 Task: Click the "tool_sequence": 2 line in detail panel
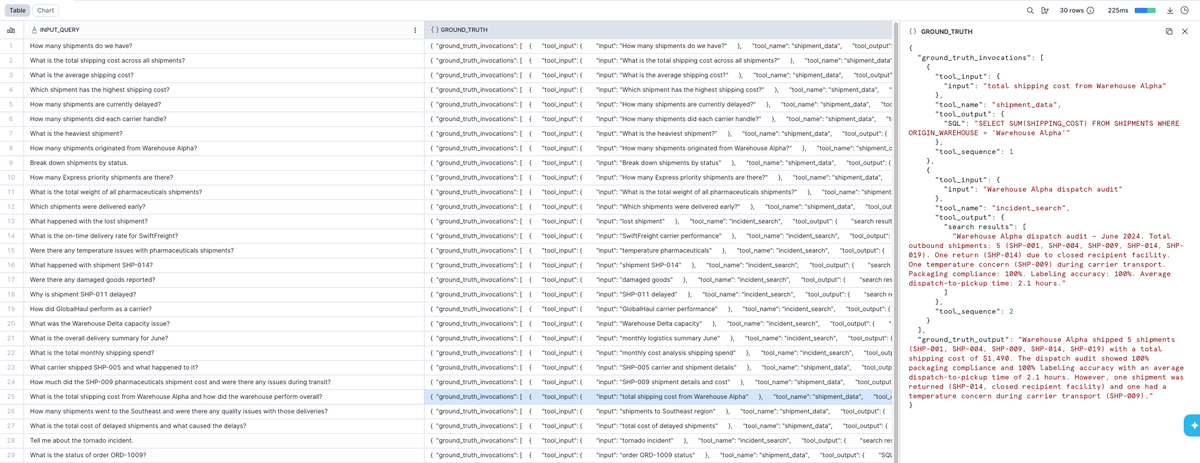coord(974,312)
